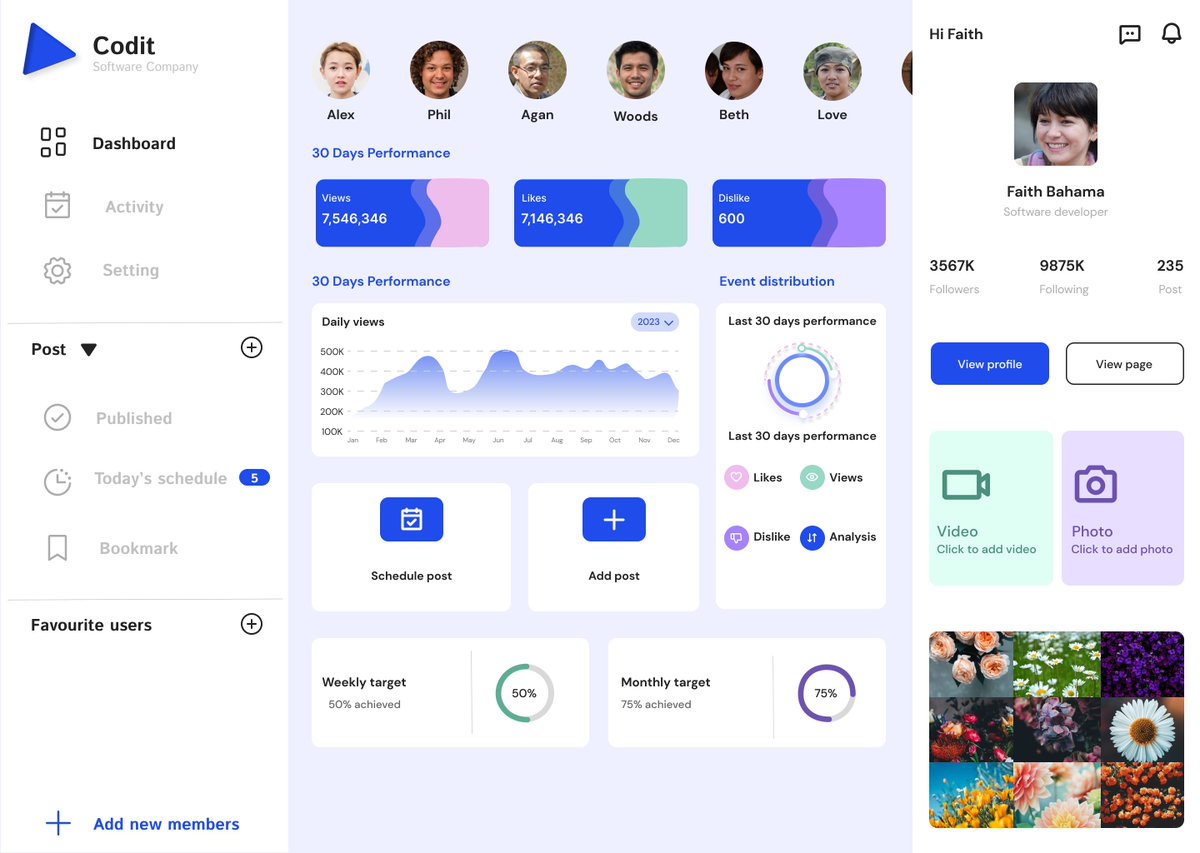Click the Analysis arrows icon
The width and height of the screenshot is (1200, 853).
coord(812,537)
